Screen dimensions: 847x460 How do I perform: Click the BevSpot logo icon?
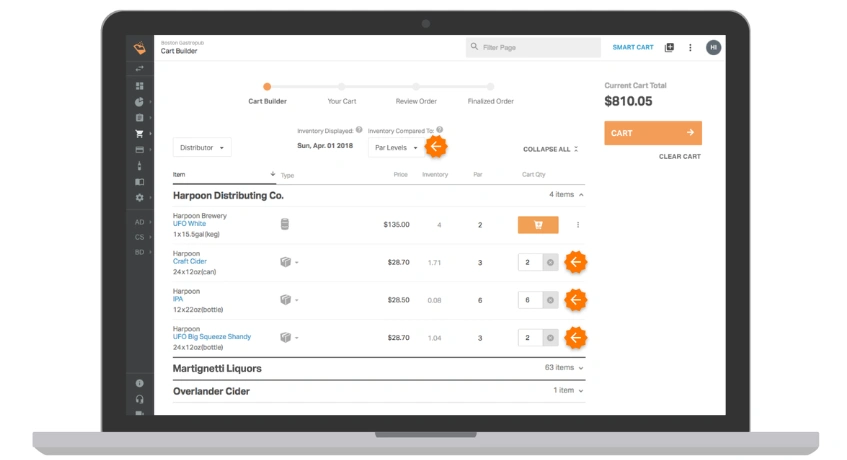140,48
